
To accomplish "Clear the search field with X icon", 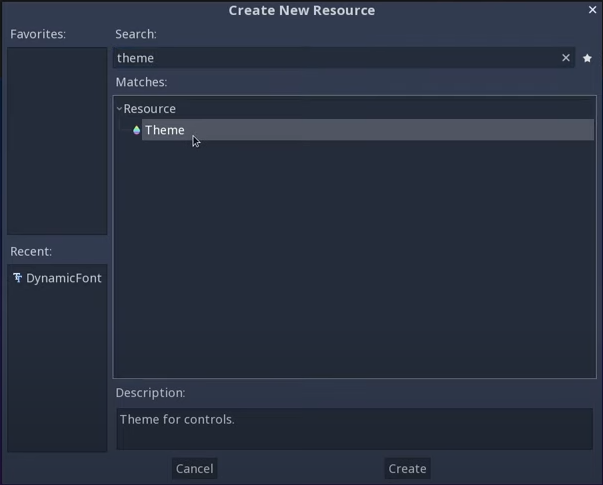I will coord(566,58).
